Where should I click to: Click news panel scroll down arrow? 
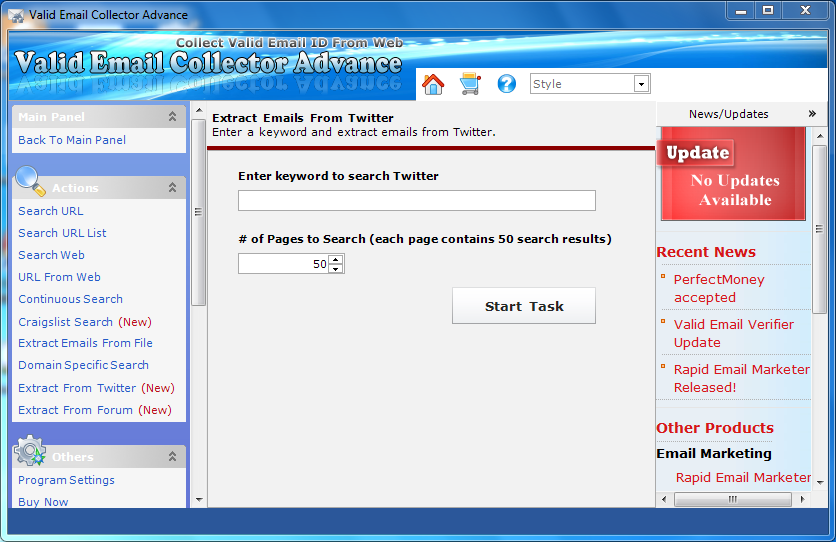(x=820, y=482)
